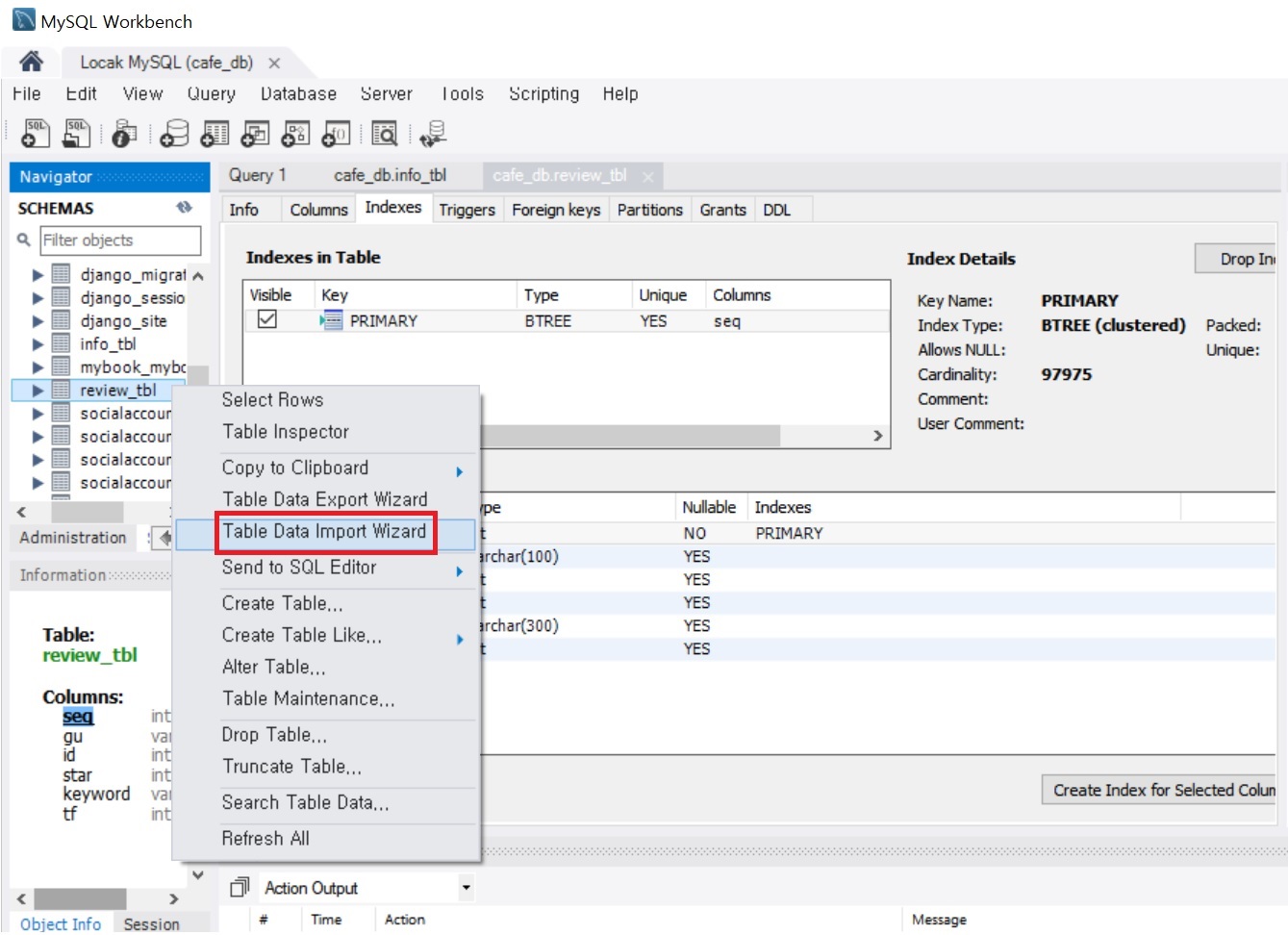Create new view toolbar icon

click(x=255, y=134)
